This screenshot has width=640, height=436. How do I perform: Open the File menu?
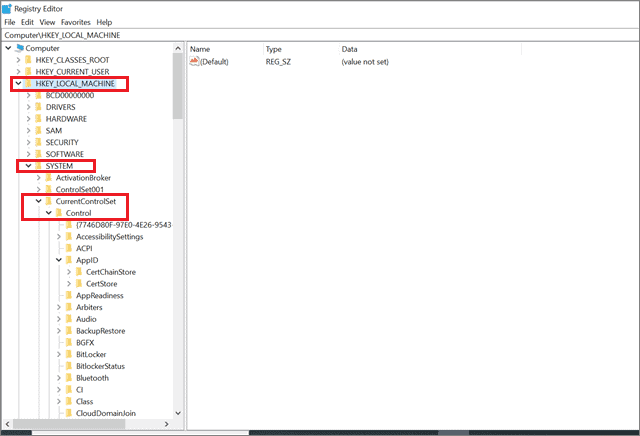(9, 22)
